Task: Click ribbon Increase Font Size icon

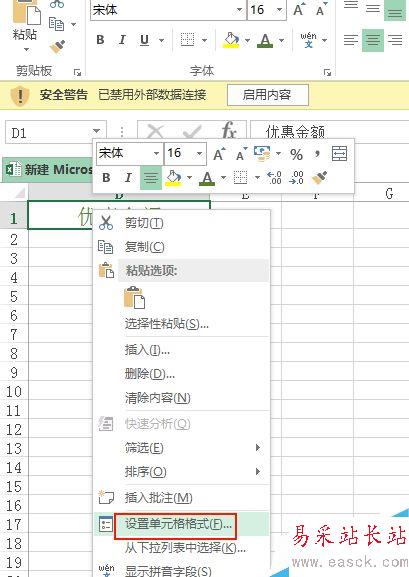Action: tap(299, 10)
